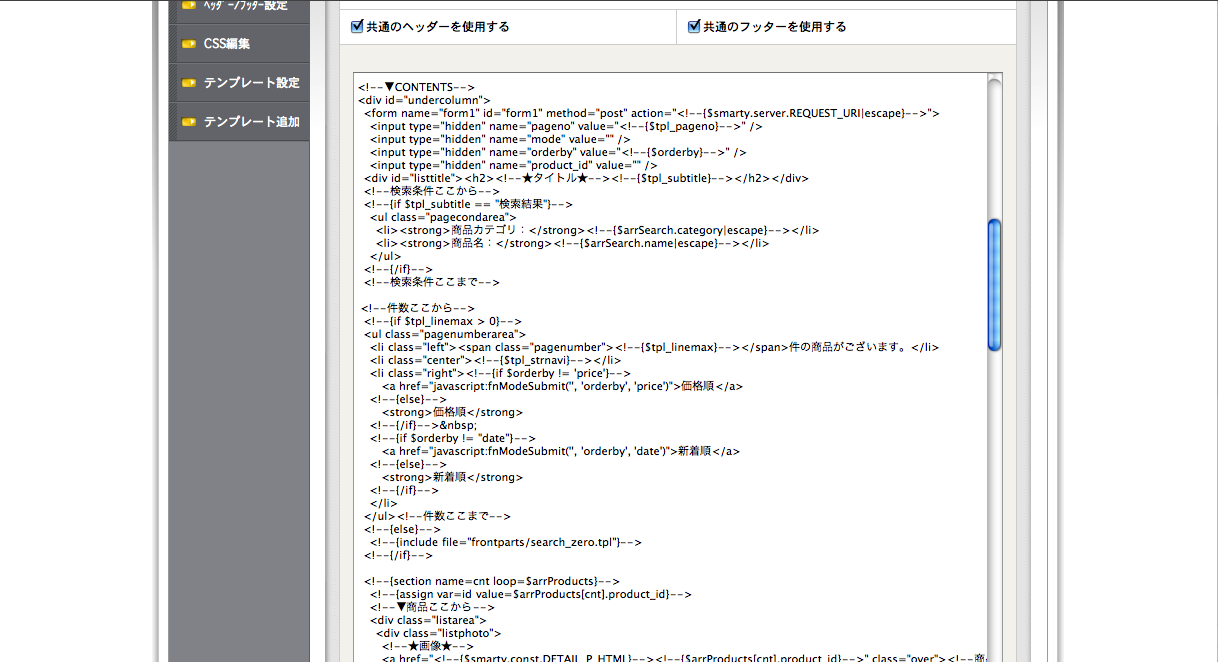Click the yellow icon beside テンプレート追加

pyautogui.click(x=188, y=122)
